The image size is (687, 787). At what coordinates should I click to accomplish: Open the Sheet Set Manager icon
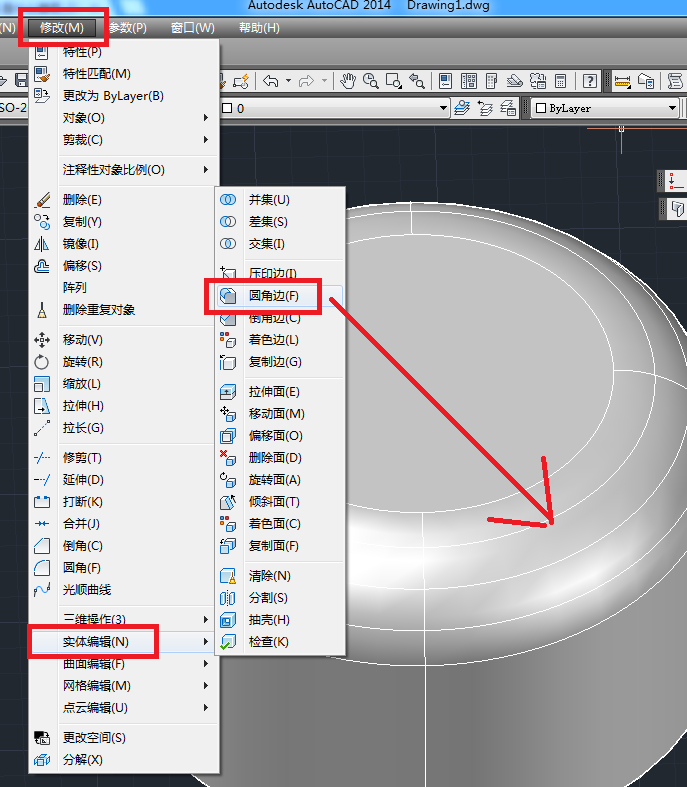pos(514,81)
